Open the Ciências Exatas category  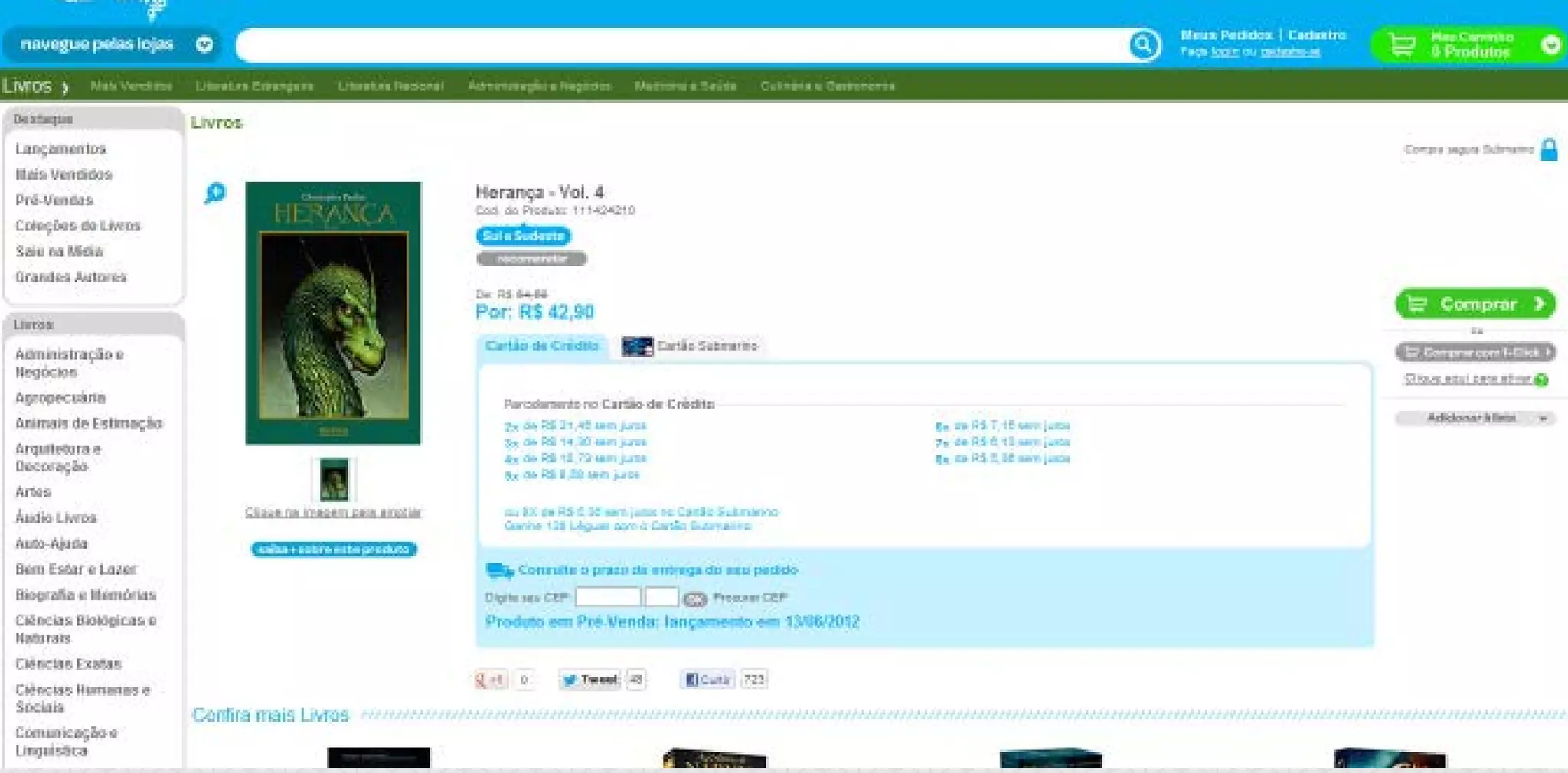pos(68,664)
